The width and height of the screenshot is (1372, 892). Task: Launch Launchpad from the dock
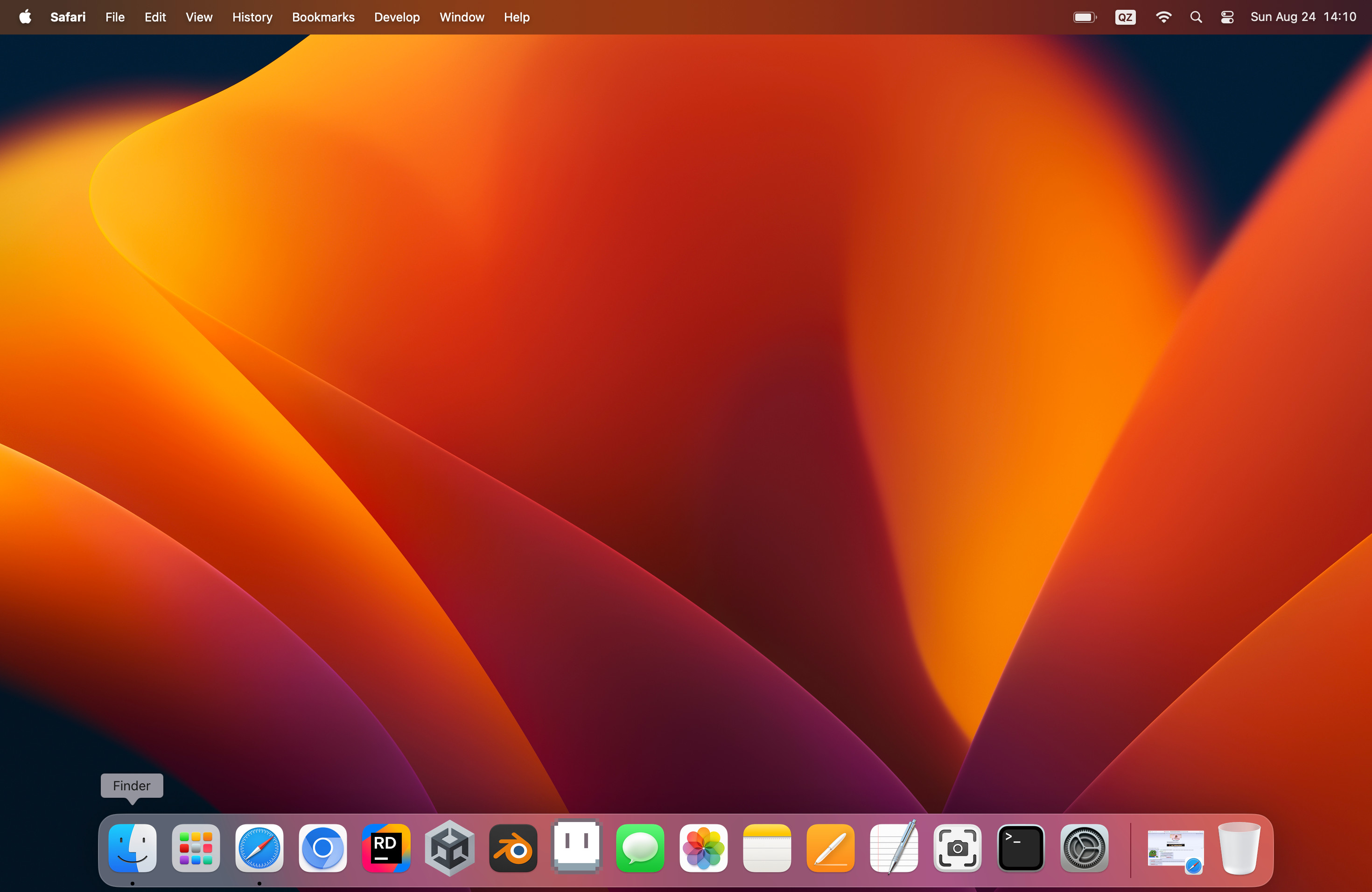pyautogui.click(x=196, y=848)
